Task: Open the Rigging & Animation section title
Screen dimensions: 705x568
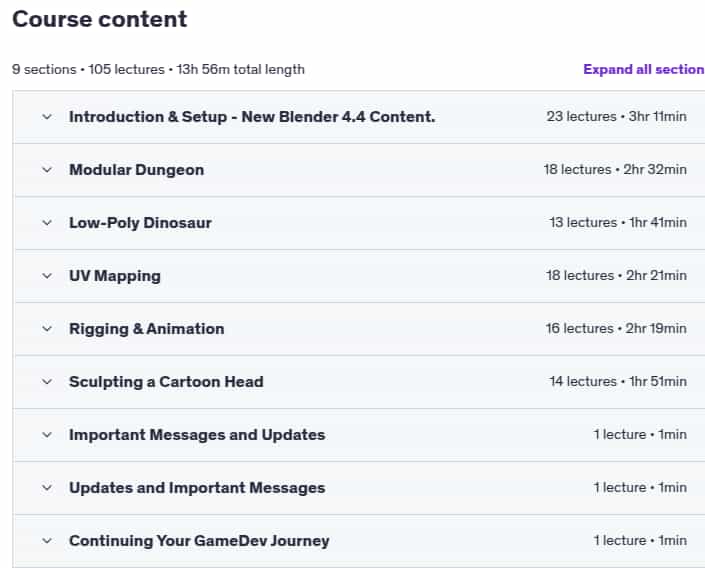Action: click(147, 329)
